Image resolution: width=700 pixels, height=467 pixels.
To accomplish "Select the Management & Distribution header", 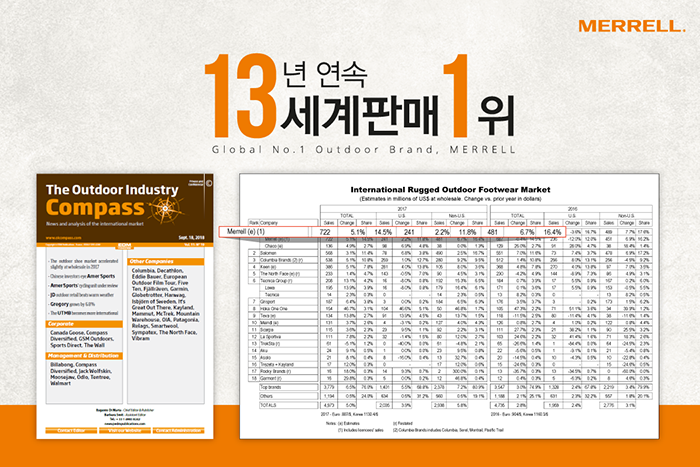I will (84, 356).
